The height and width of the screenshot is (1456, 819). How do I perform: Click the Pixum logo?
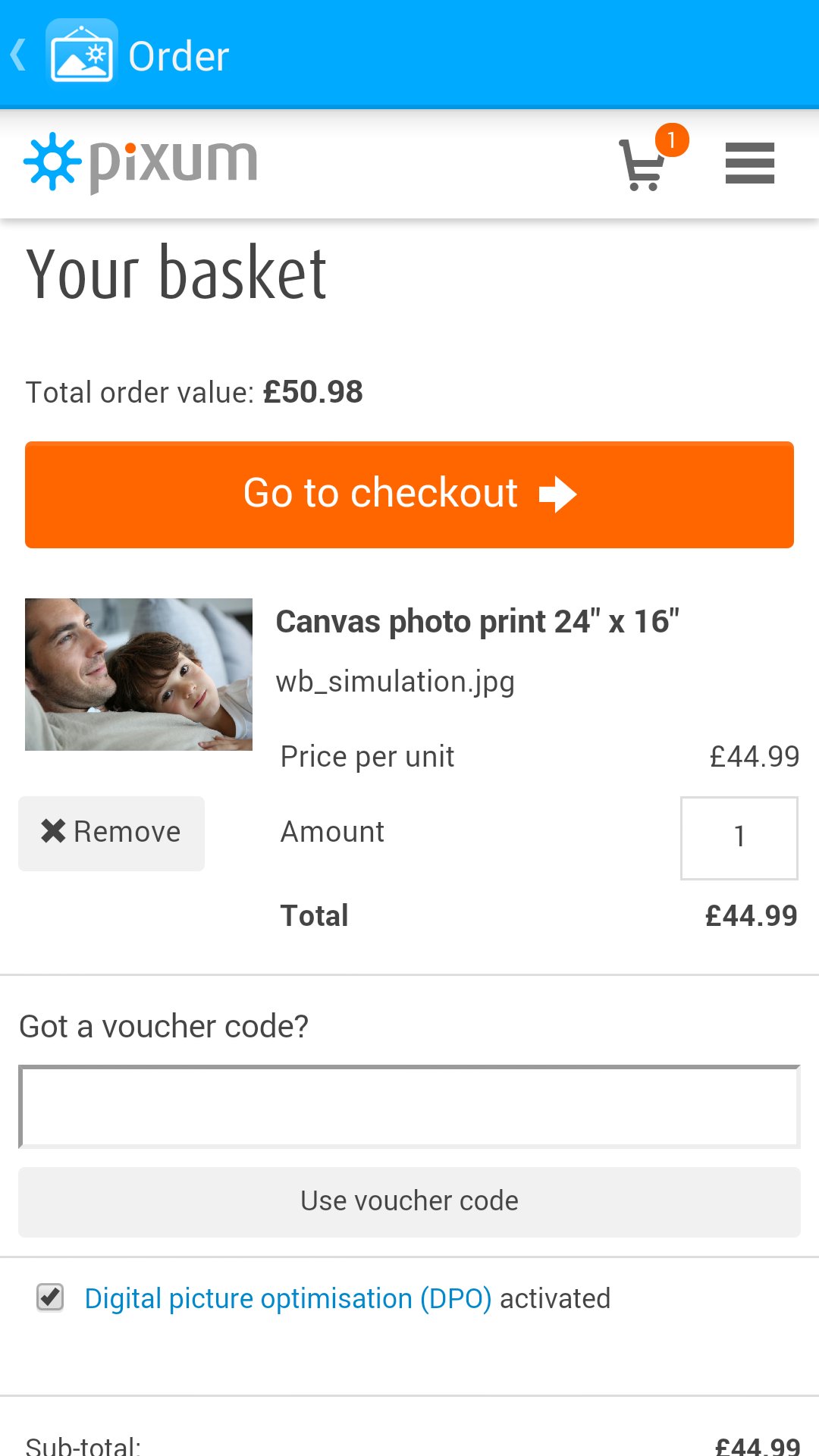(x=142, y=163)
